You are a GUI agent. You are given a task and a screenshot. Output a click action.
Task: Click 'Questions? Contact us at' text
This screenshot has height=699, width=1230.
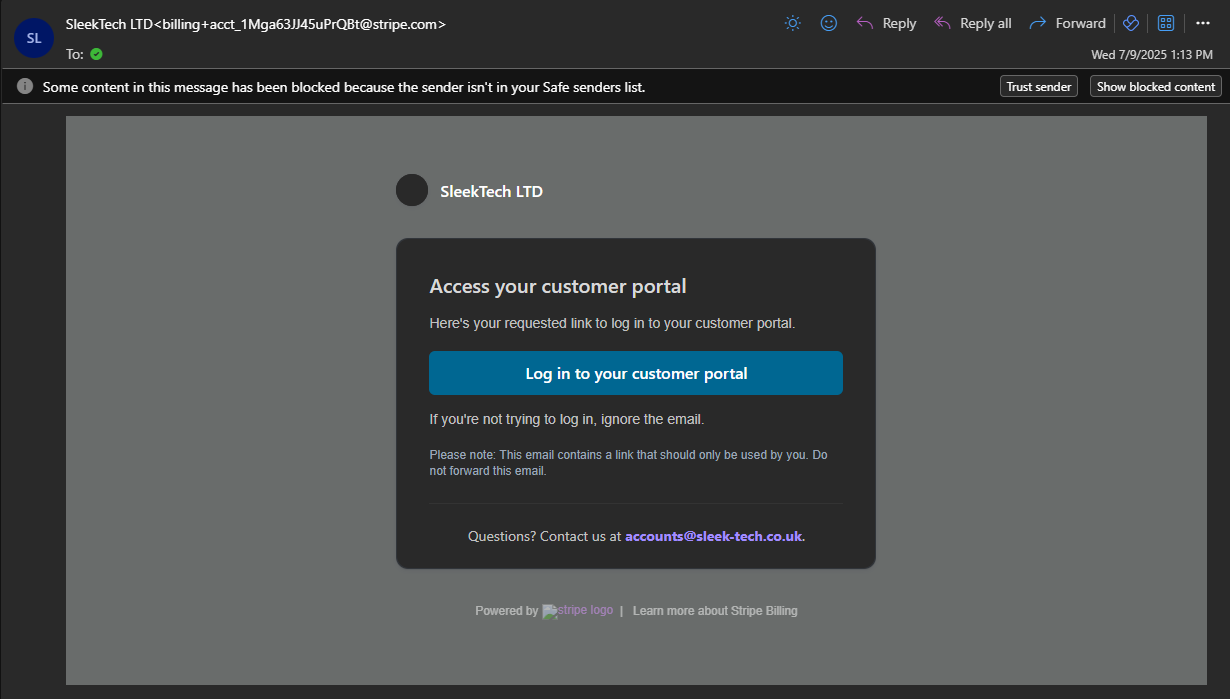click(x=544, y=536)
